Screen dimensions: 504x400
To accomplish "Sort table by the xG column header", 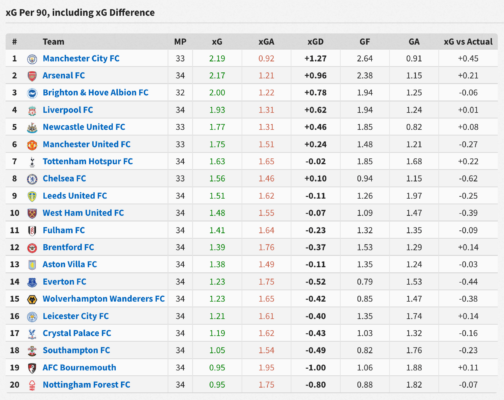I will pyautogui.click(x=217, y=42).
